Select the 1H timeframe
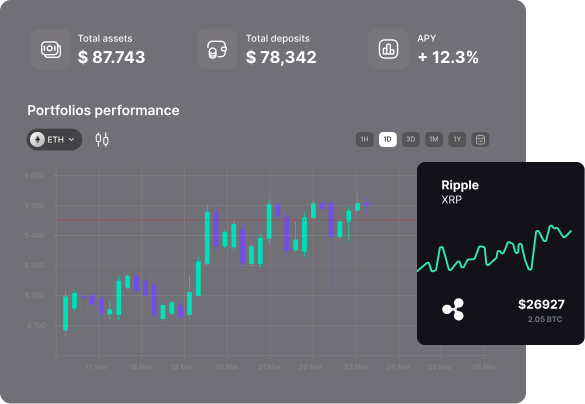The image size is (585, 404). [365, 140]
